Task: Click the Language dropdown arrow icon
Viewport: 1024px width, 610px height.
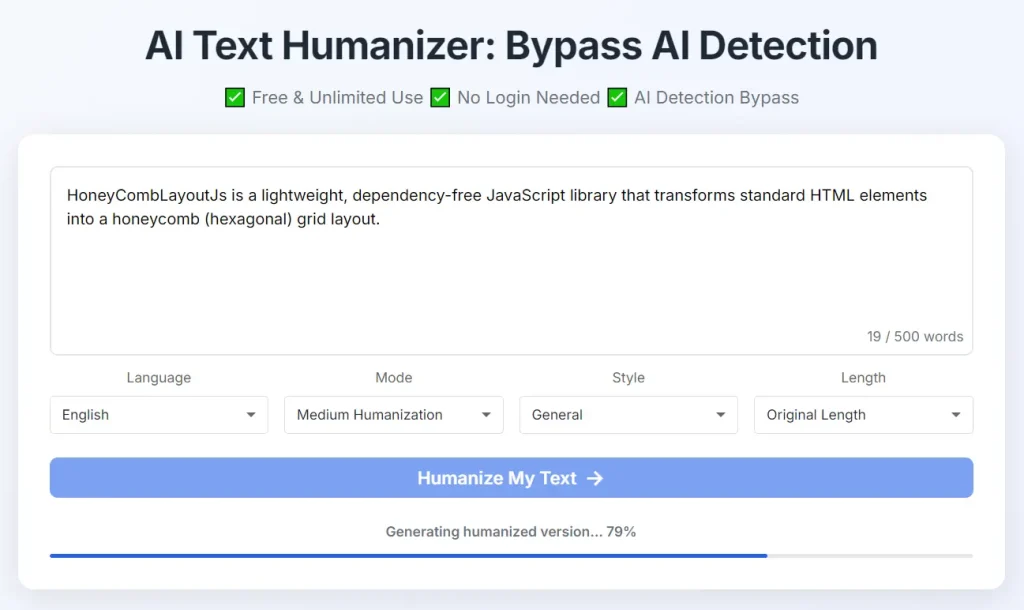Action: pos(251,414)
